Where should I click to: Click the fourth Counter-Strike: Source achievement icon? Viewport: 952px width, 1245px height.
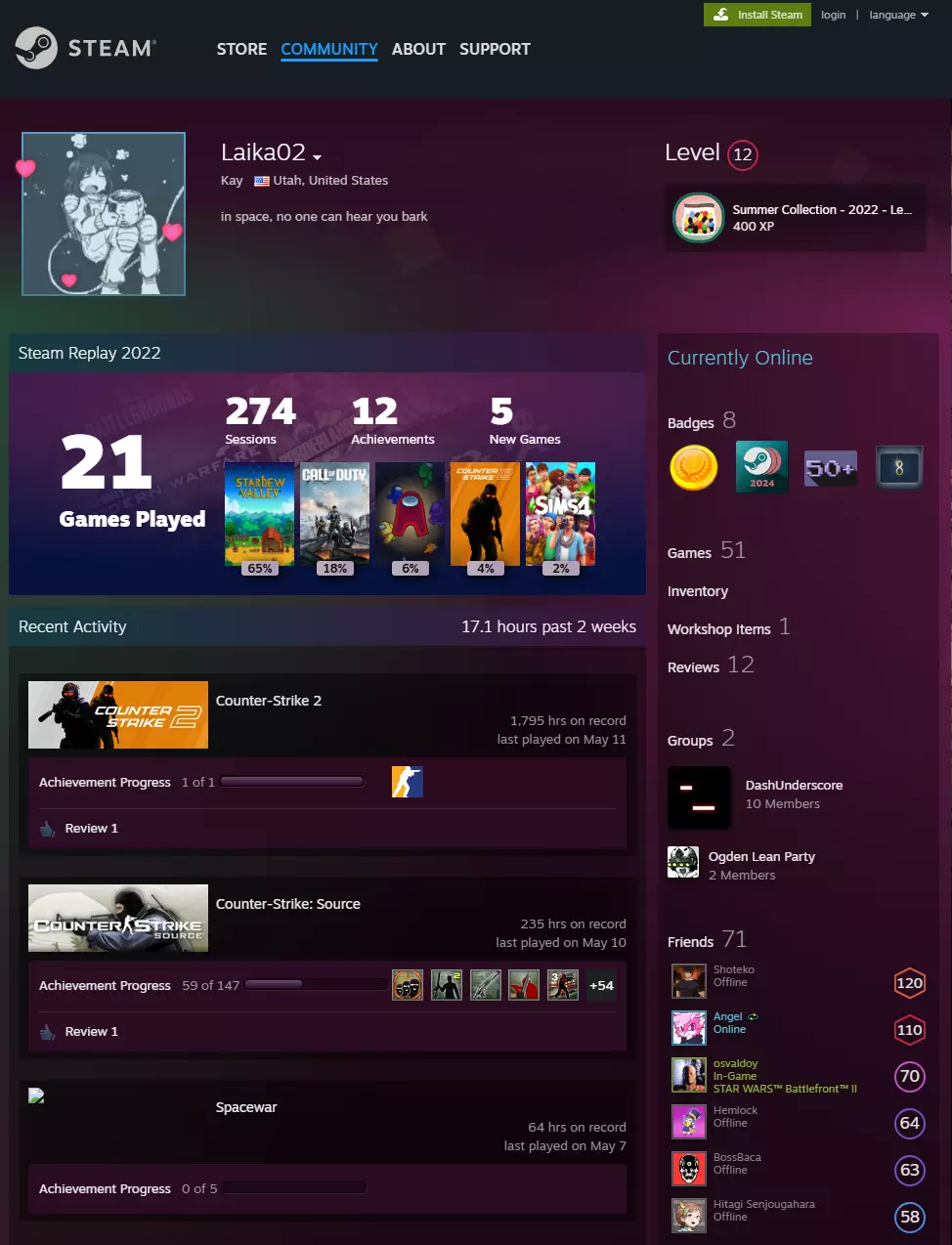pyautogui.click(x=524, y=985)
